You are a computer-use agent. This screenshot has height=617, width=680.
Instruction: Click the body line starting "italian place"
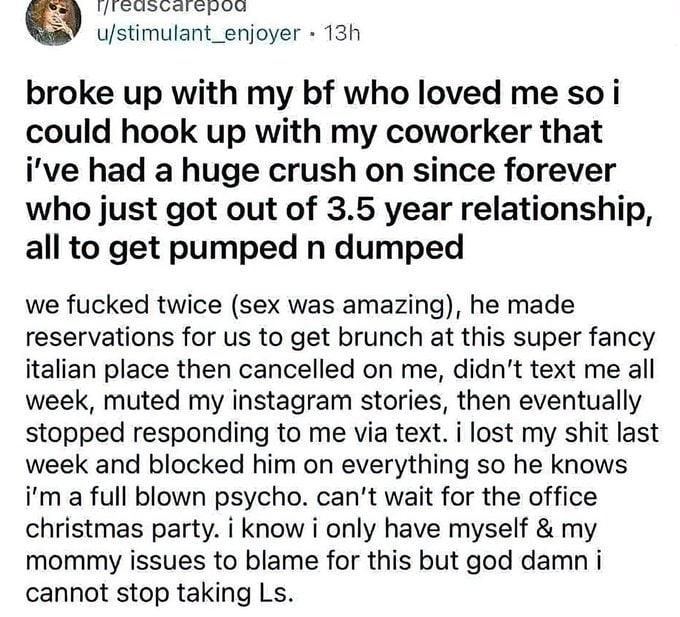coord(340,369)
